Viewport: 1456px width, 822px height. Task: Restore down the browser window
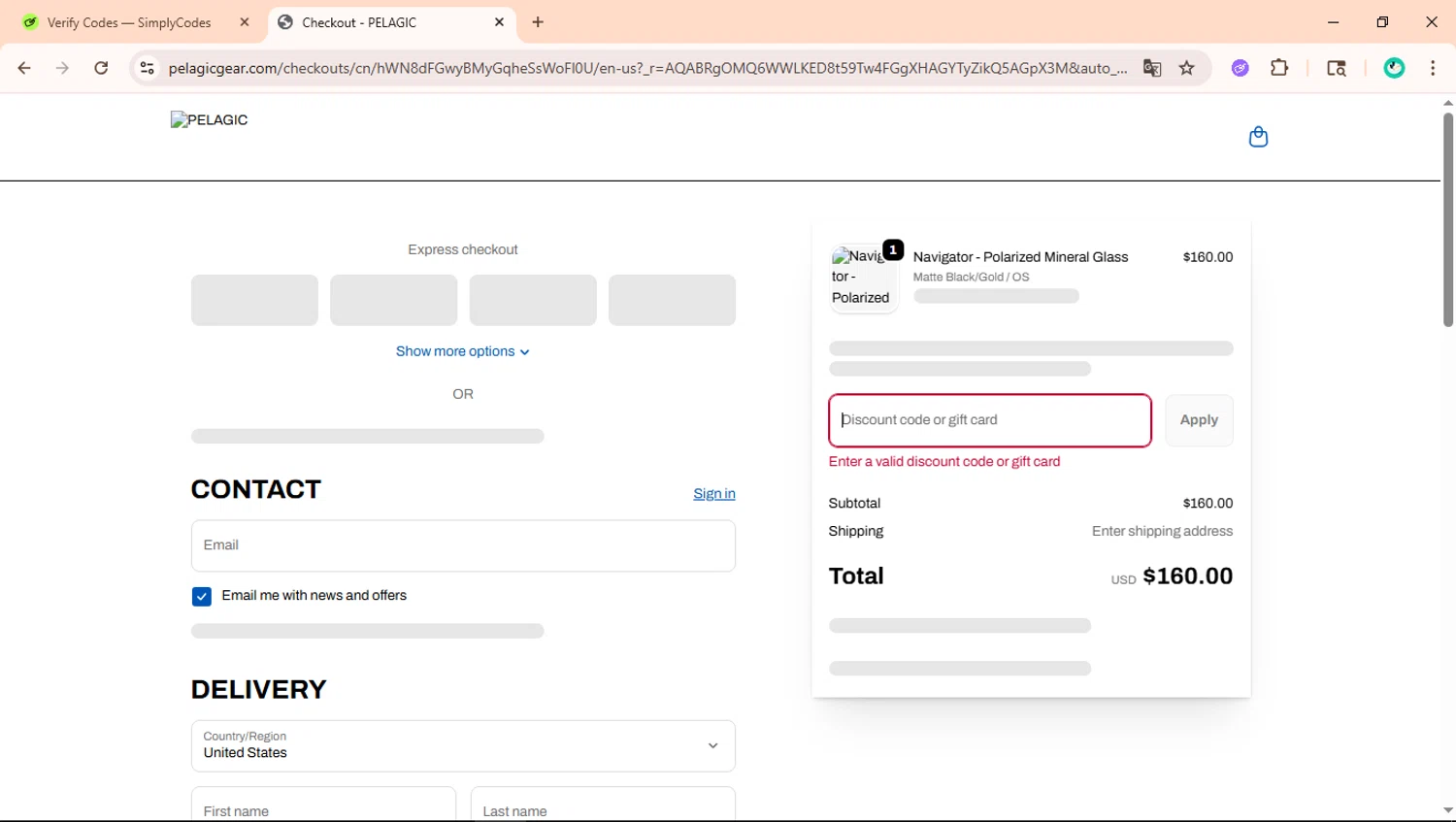[1382, 22]
